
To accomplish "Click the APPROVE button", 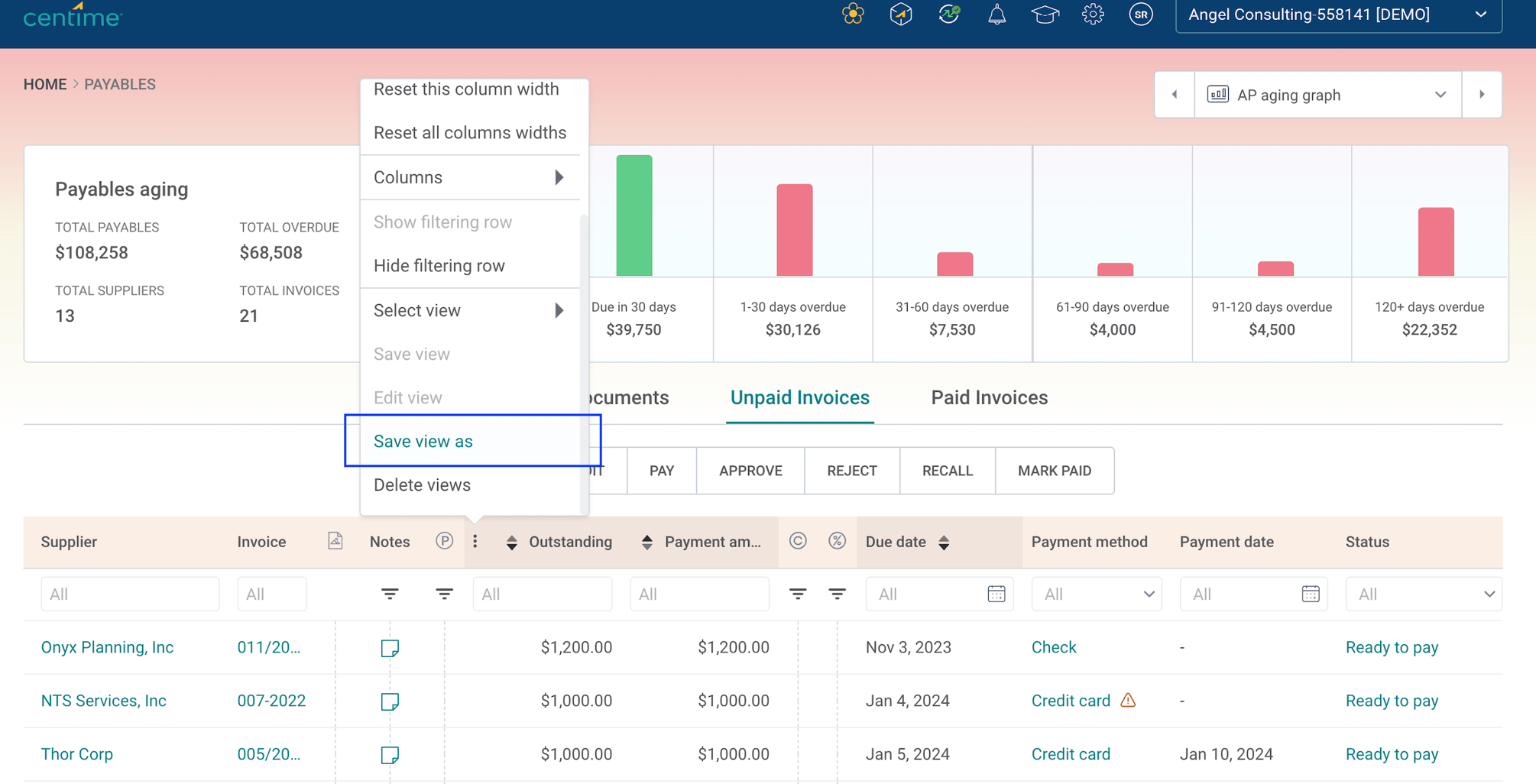I will 750,471.
